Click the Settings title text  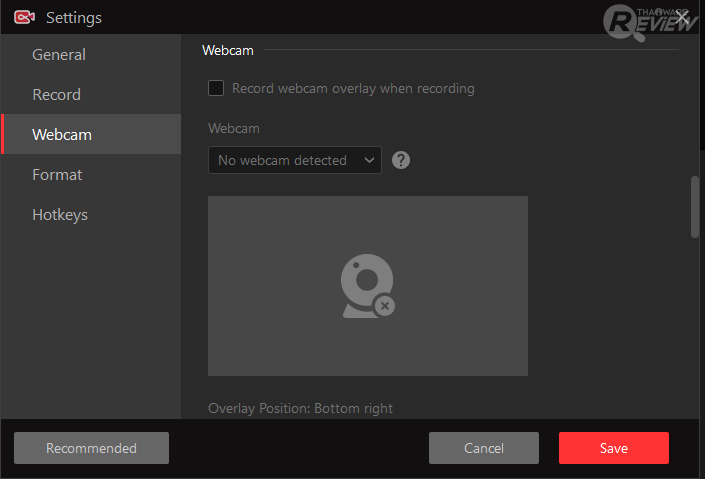(x=74, y=18)
